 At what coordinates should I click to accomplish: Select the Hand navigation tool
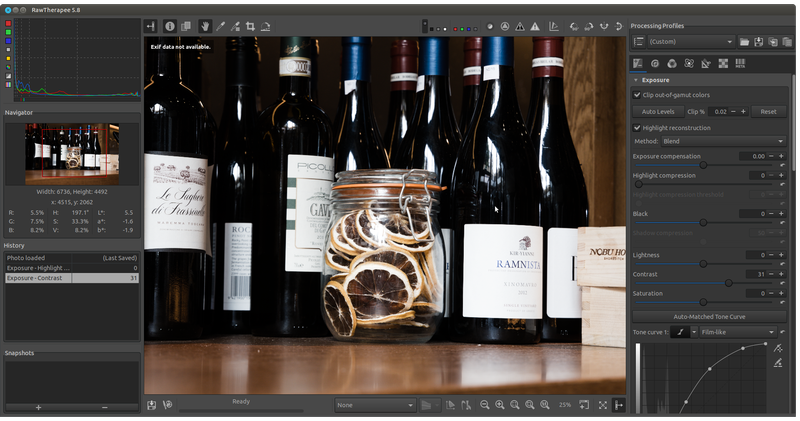point(205,27)
